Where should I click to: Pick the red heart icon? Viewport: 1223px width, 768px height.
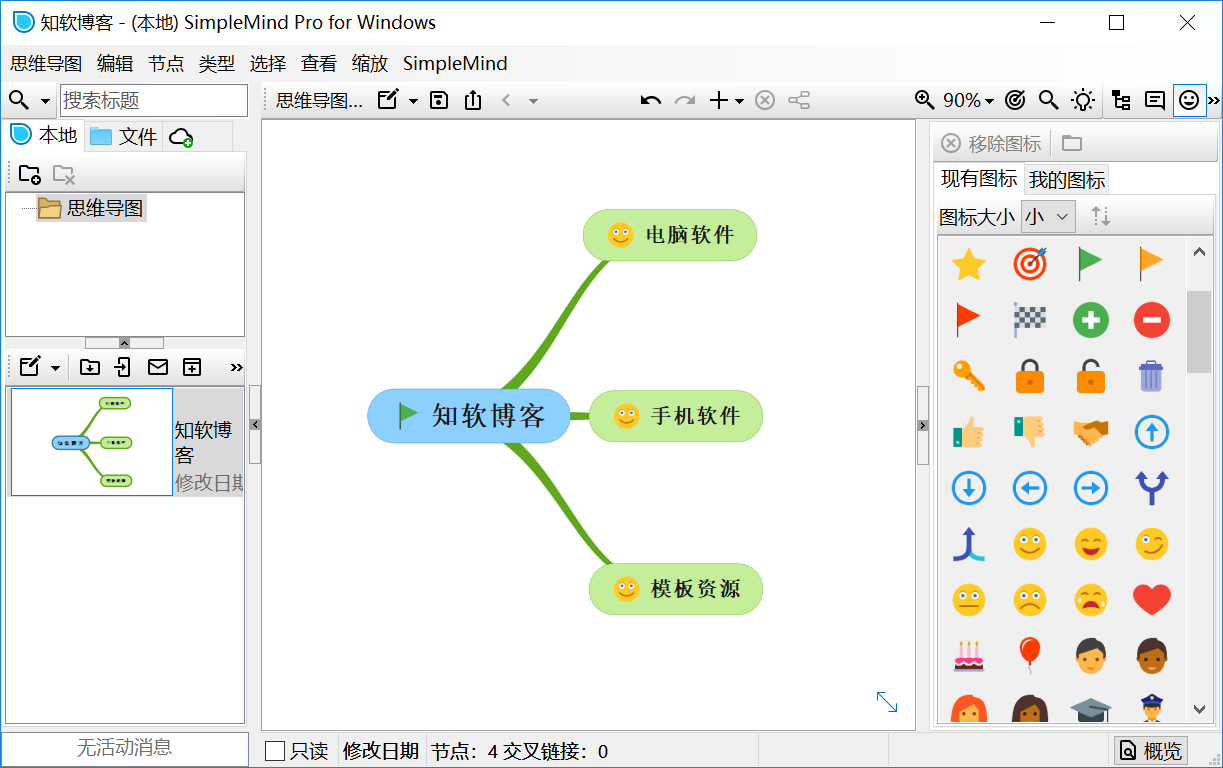pyautogui.click(x=1152, y=600)
